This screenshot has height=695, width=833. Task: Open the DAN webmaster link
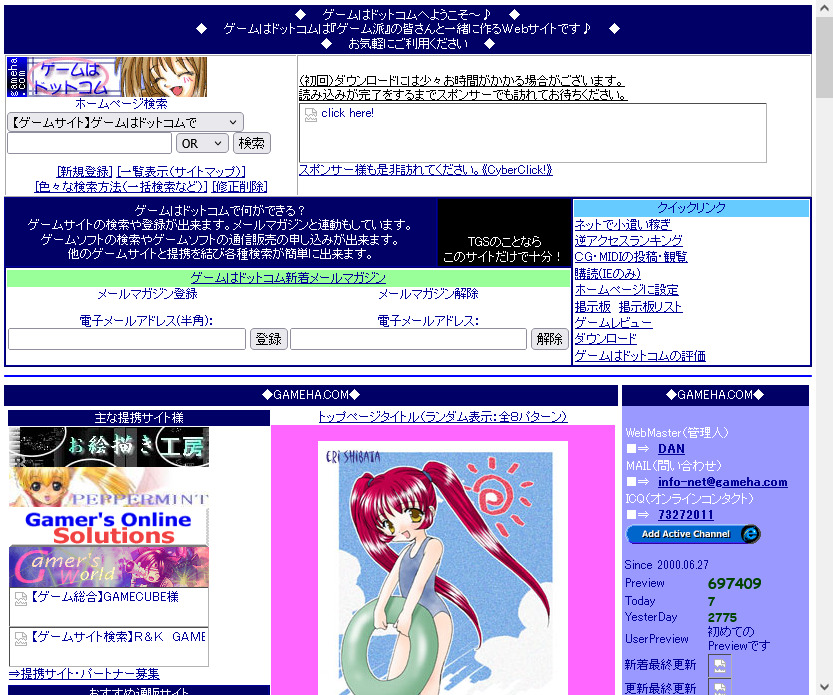click(x=671, y=449)
